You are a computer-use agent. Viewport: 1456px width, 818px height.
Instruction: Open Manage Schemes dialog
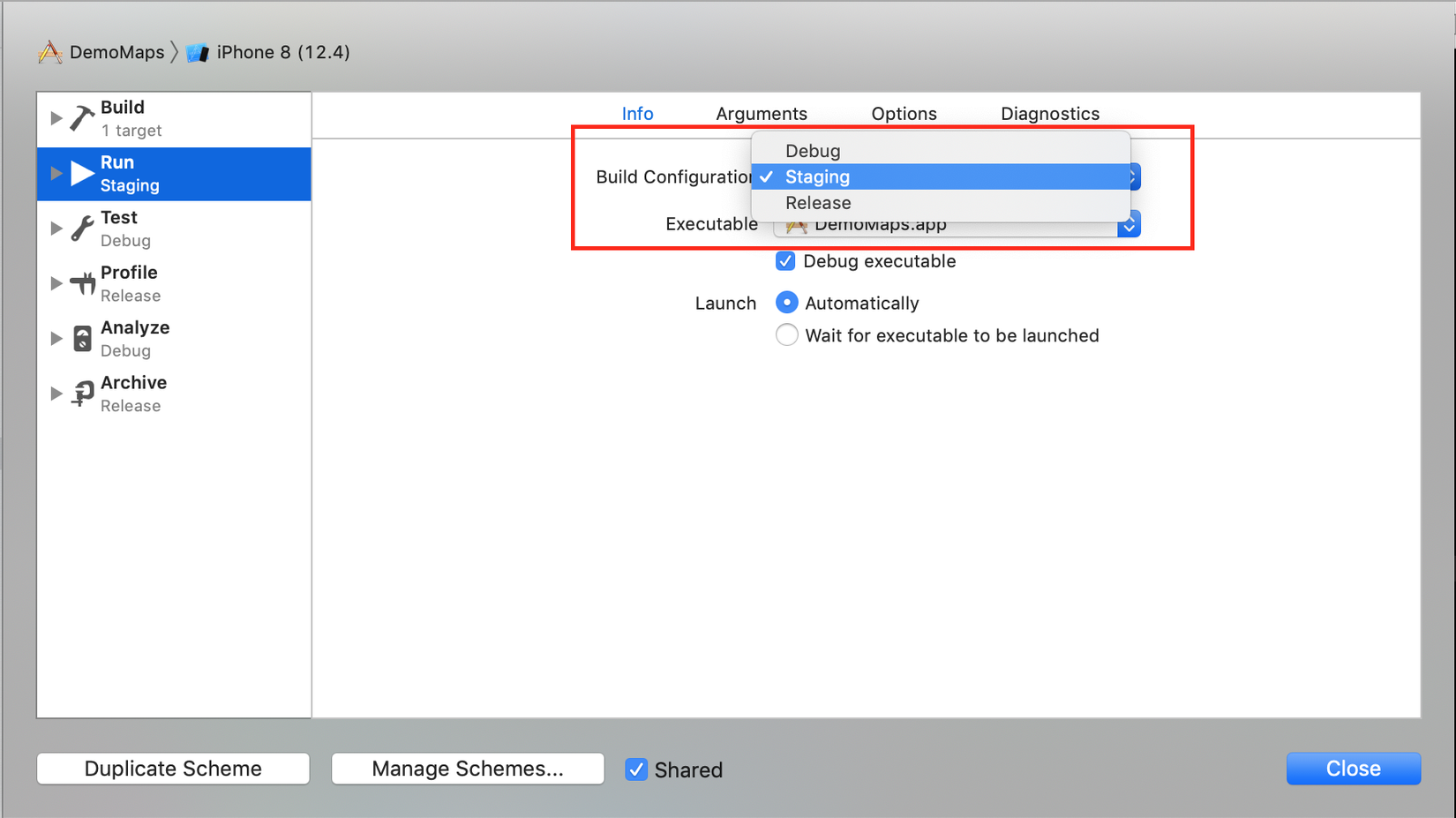468,769
